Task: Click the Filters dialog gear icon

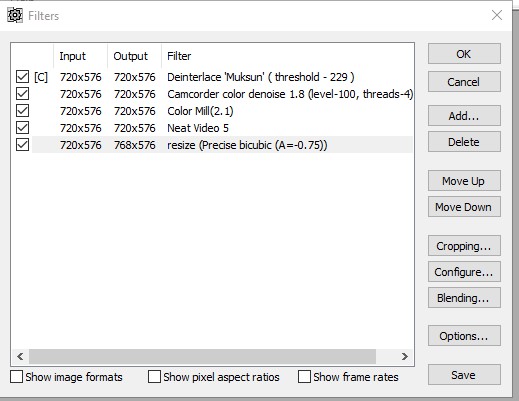Action: 15,15
